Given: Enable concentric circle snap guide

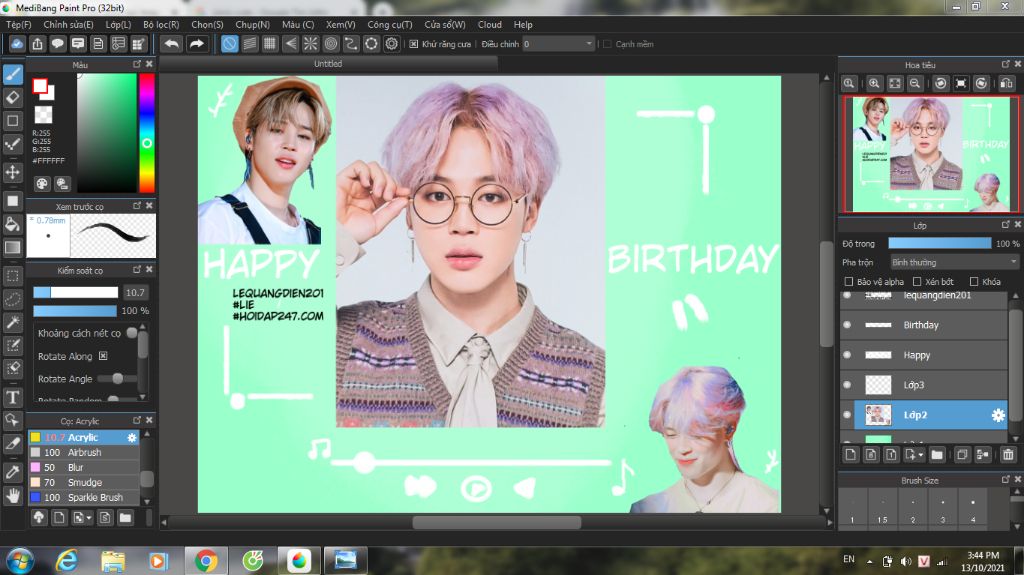Looking at the screenshot, I should 330,44.
